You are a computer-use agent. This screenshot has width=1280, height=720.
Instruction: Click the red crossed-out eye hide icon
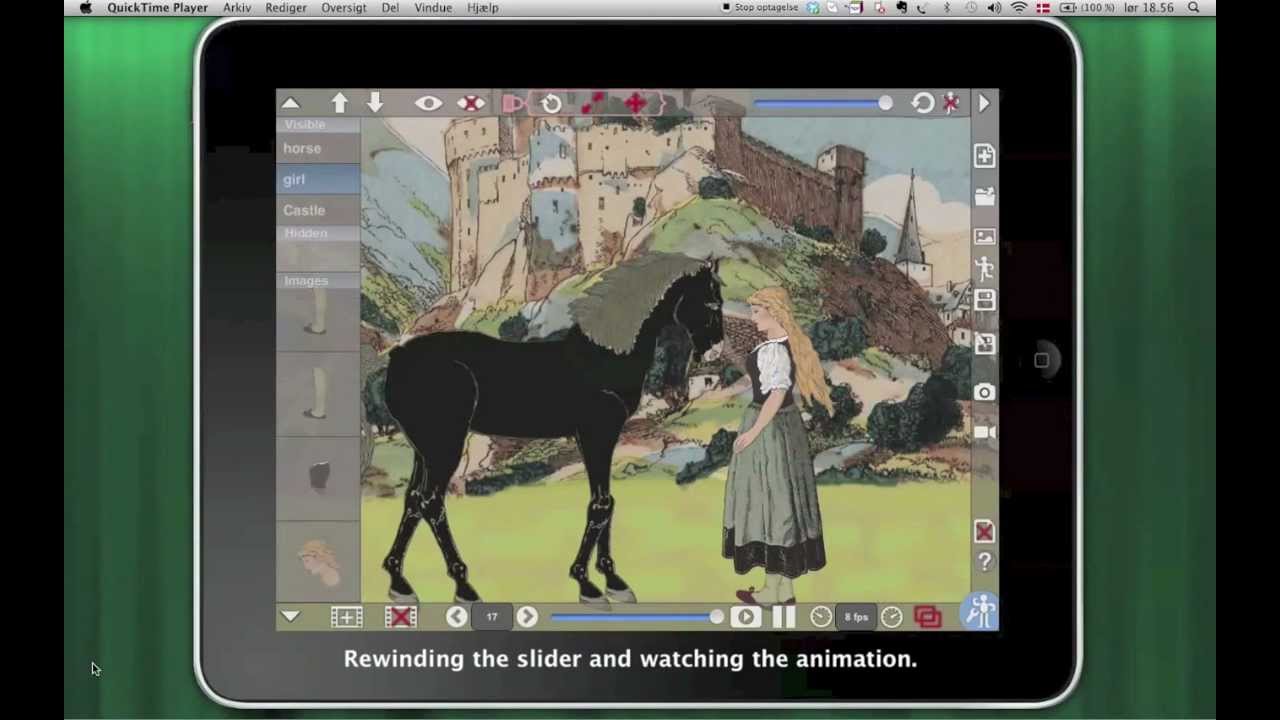pos(471,103)
